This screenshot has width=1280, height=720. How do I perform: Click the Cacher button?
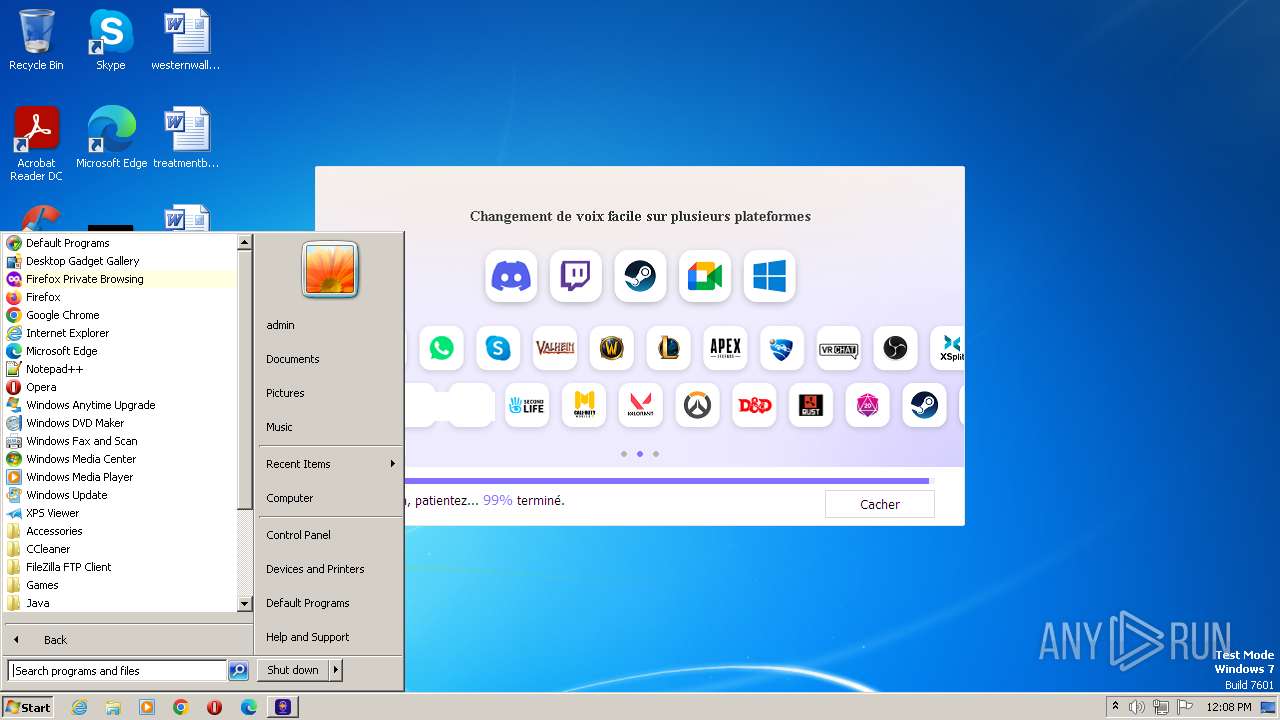pyautogui.click(x=880, y=504)
